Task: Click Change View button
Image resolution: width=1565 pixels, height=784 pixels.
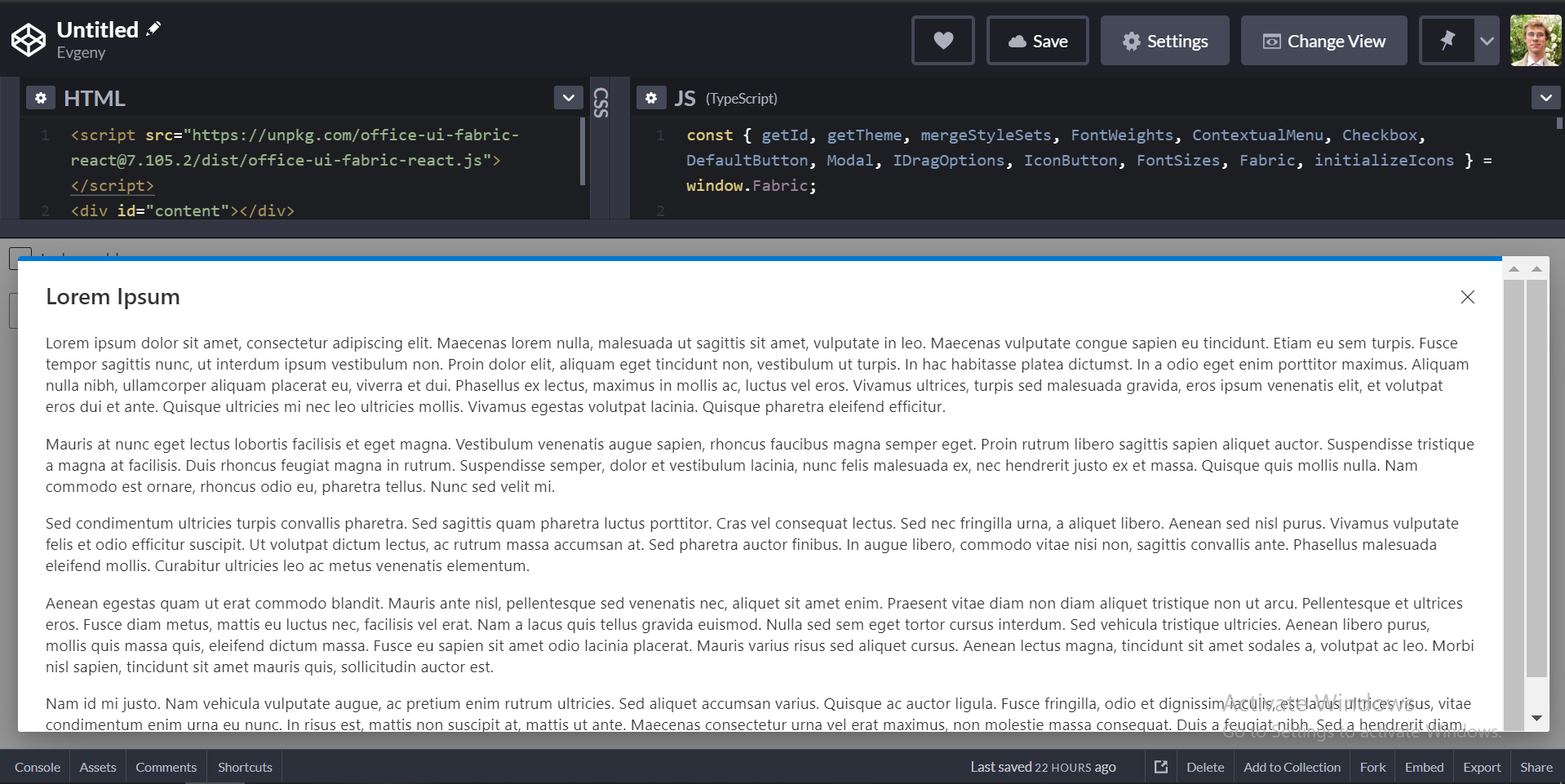Action: 1323,41
